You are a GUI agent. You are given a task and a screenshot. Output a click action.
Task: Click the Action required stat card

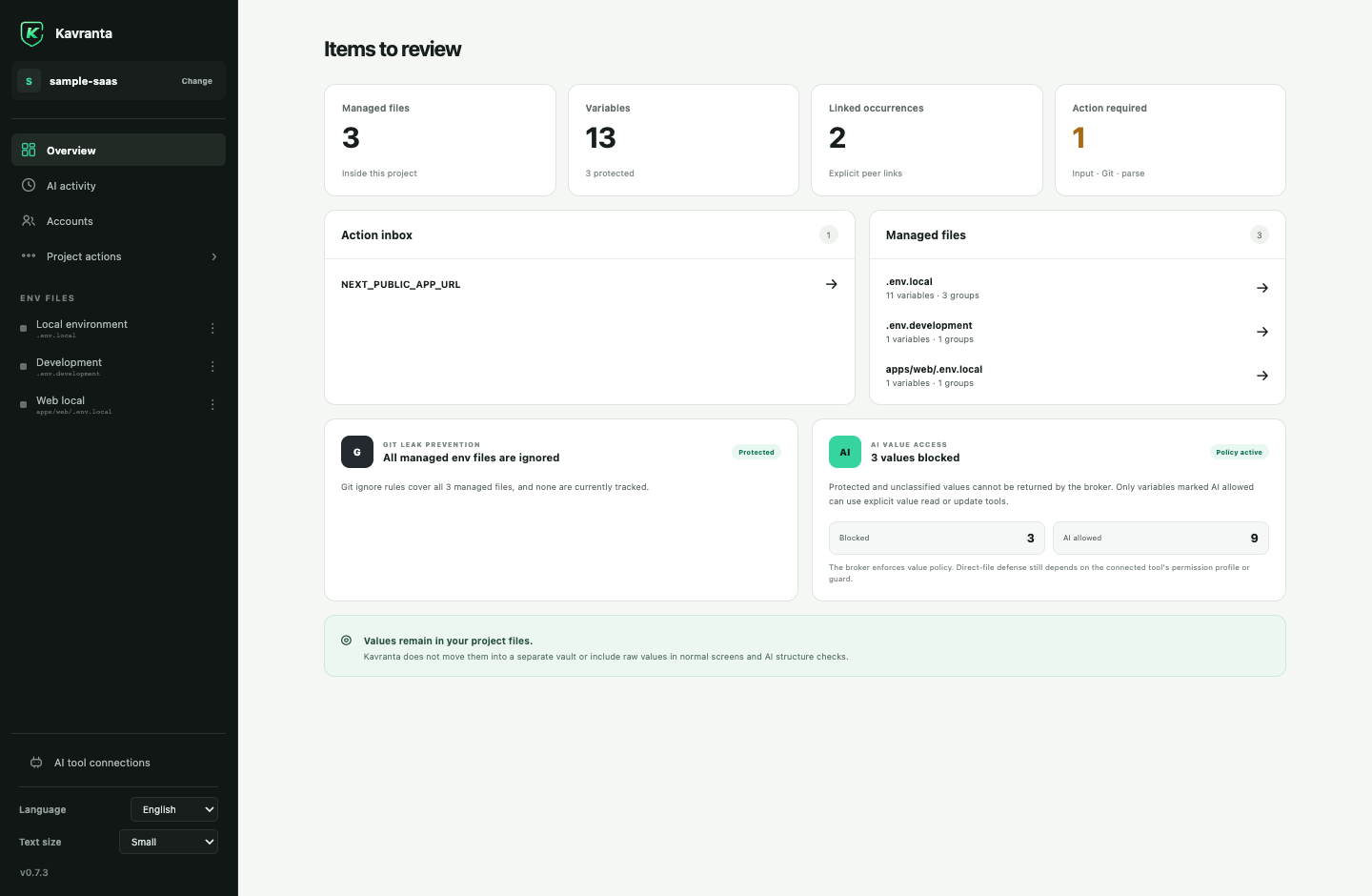[1170, 140]
